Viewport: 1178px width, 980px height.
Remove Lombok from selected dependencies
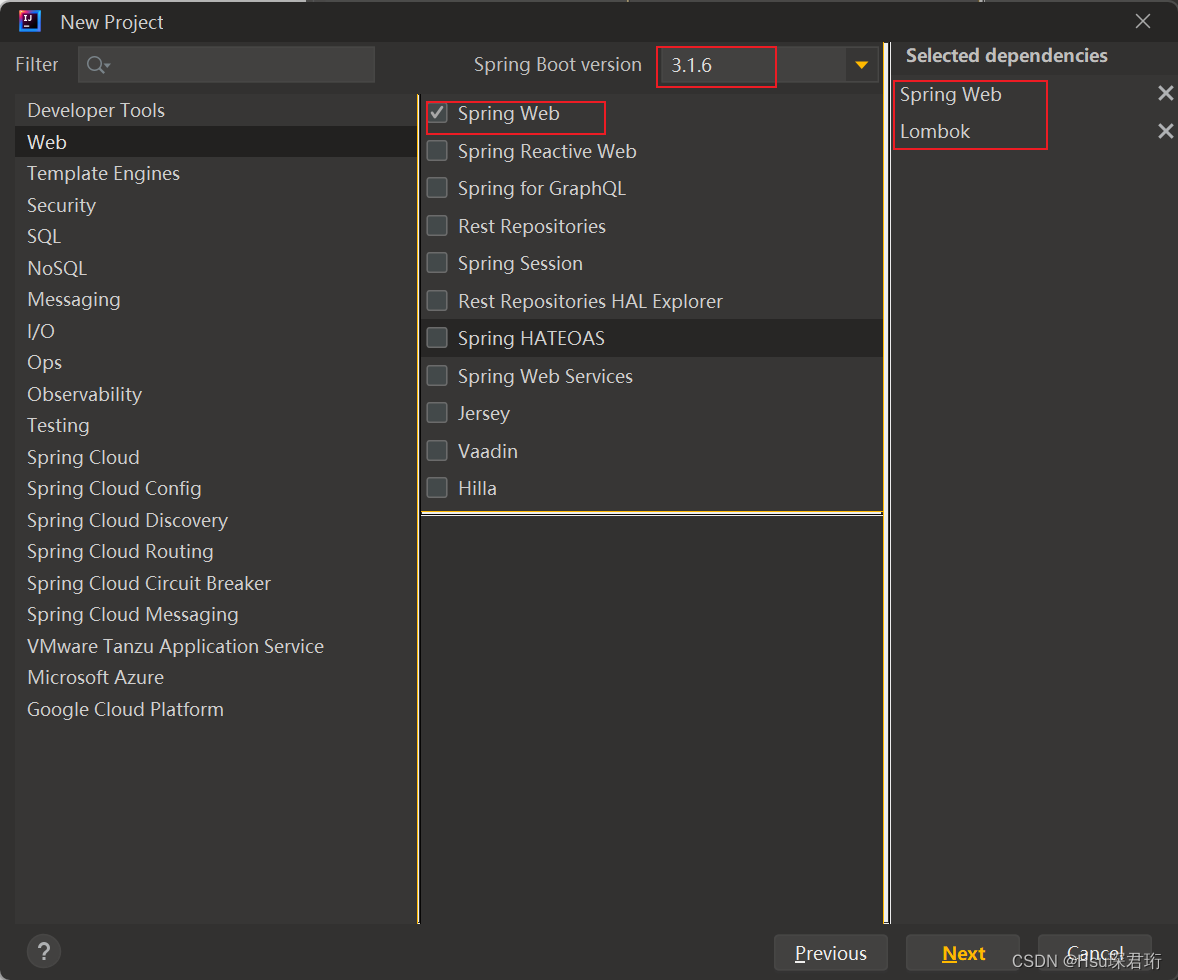coord(1165,131)
